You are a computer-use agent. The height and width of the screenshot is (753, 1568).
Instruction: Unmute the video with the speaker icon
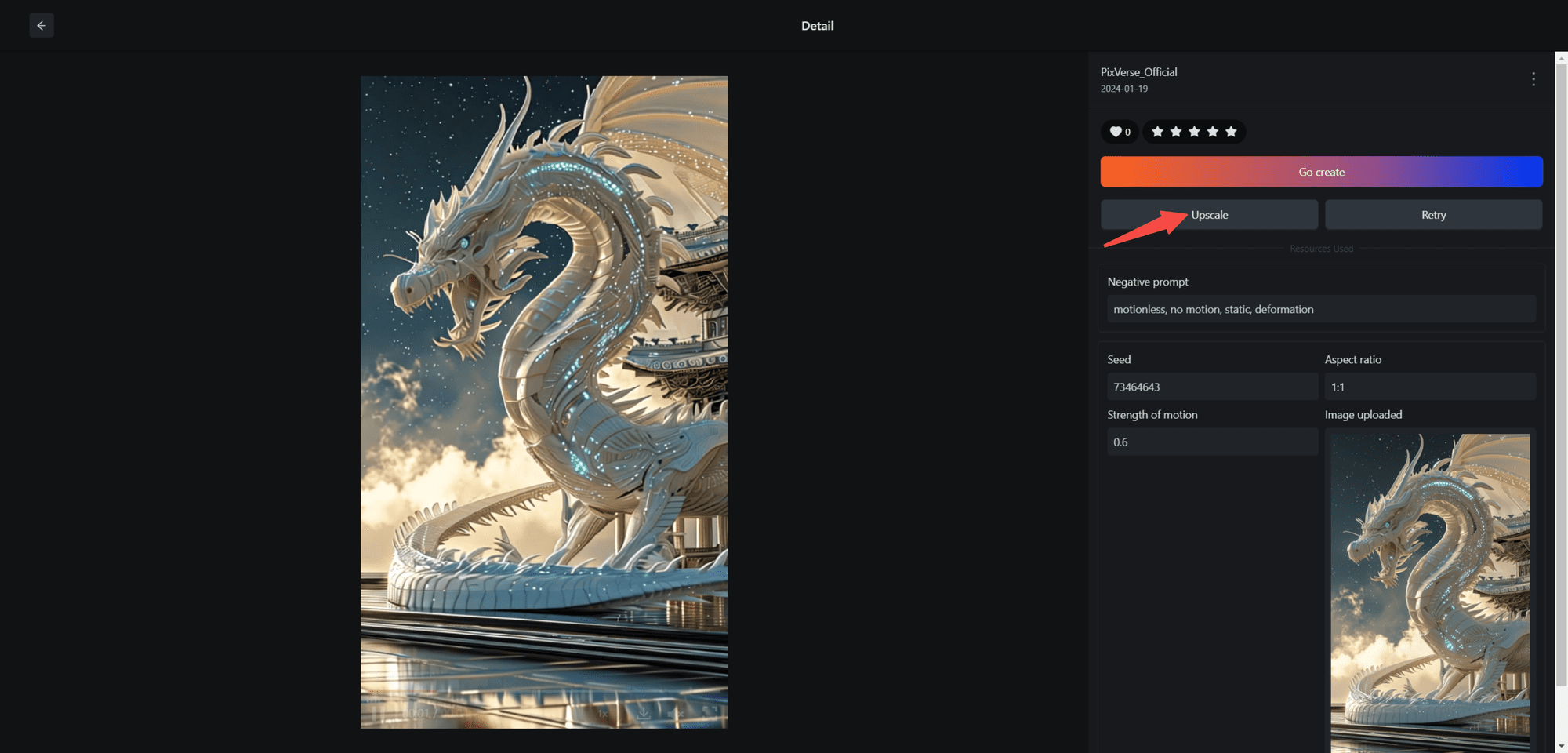676,714
